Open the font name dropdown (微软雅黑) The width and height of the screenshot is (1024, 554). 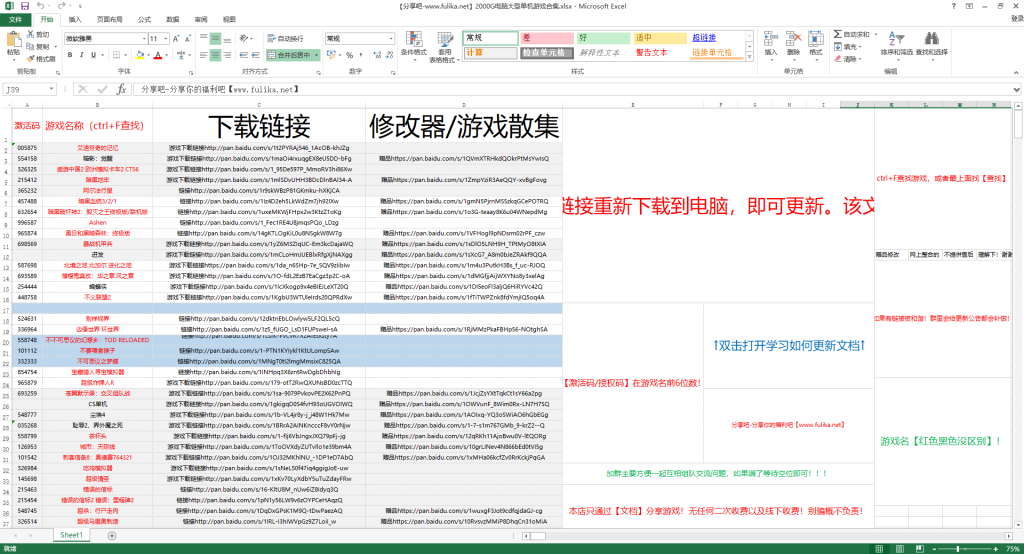(x=144, y=39)
